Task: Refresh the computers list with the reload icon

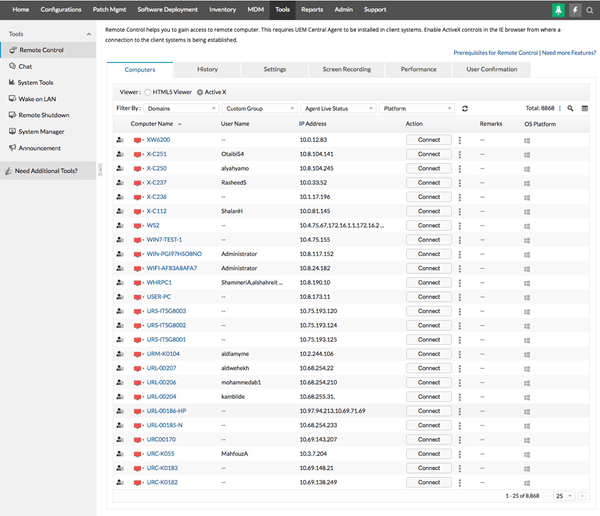Action: [465, 108]
